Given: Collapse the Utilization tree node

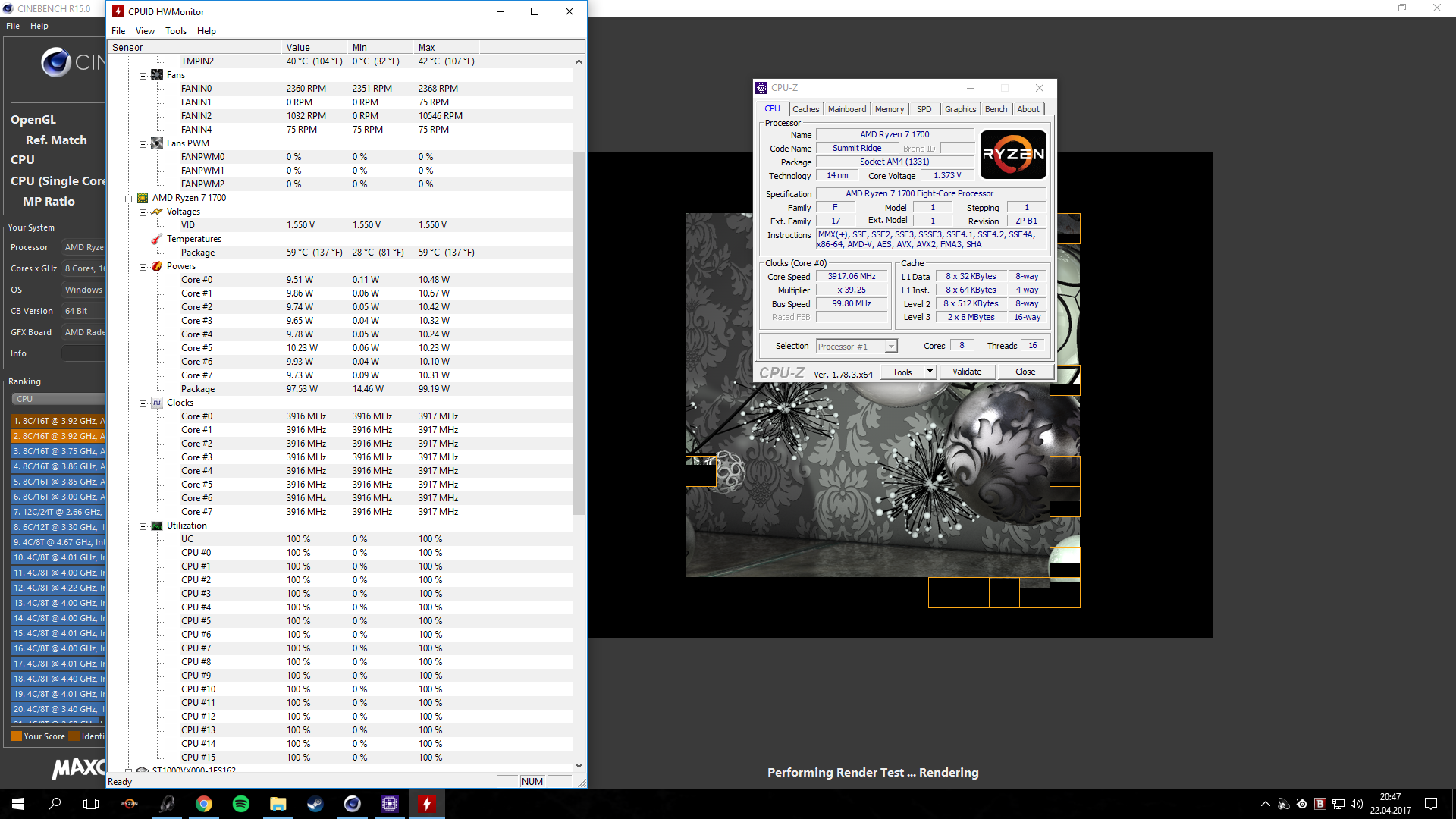Looking at the screenshot, I should (143, 526).
